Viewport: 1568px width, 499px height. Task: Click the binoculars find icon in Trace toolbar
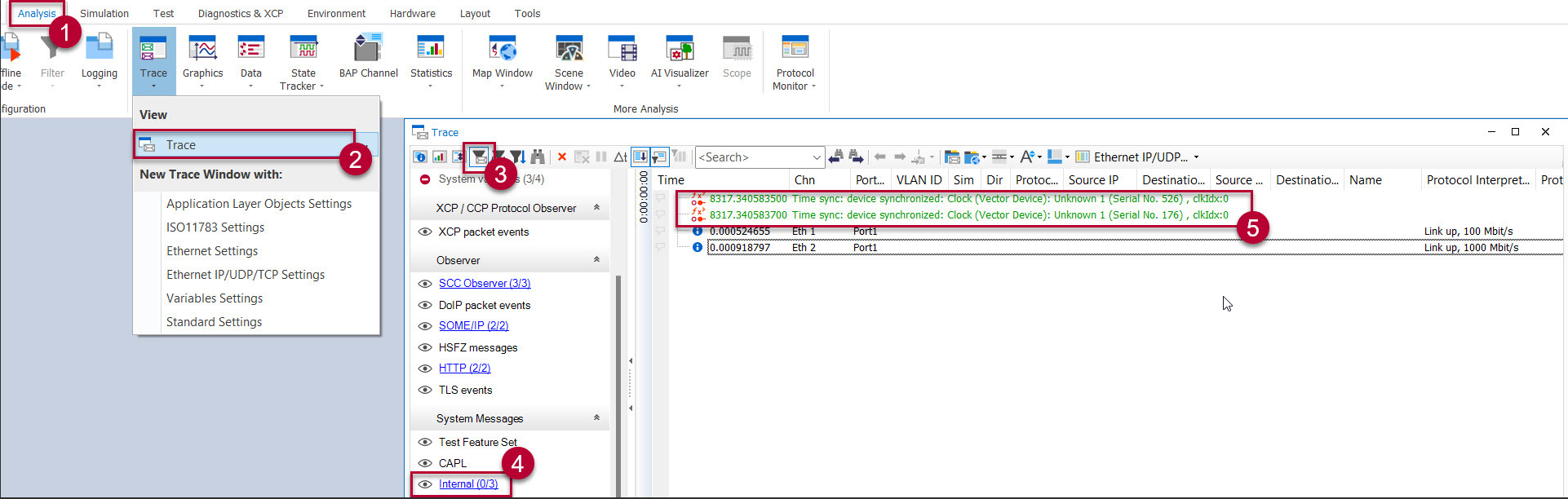click(x=538, y=157)
